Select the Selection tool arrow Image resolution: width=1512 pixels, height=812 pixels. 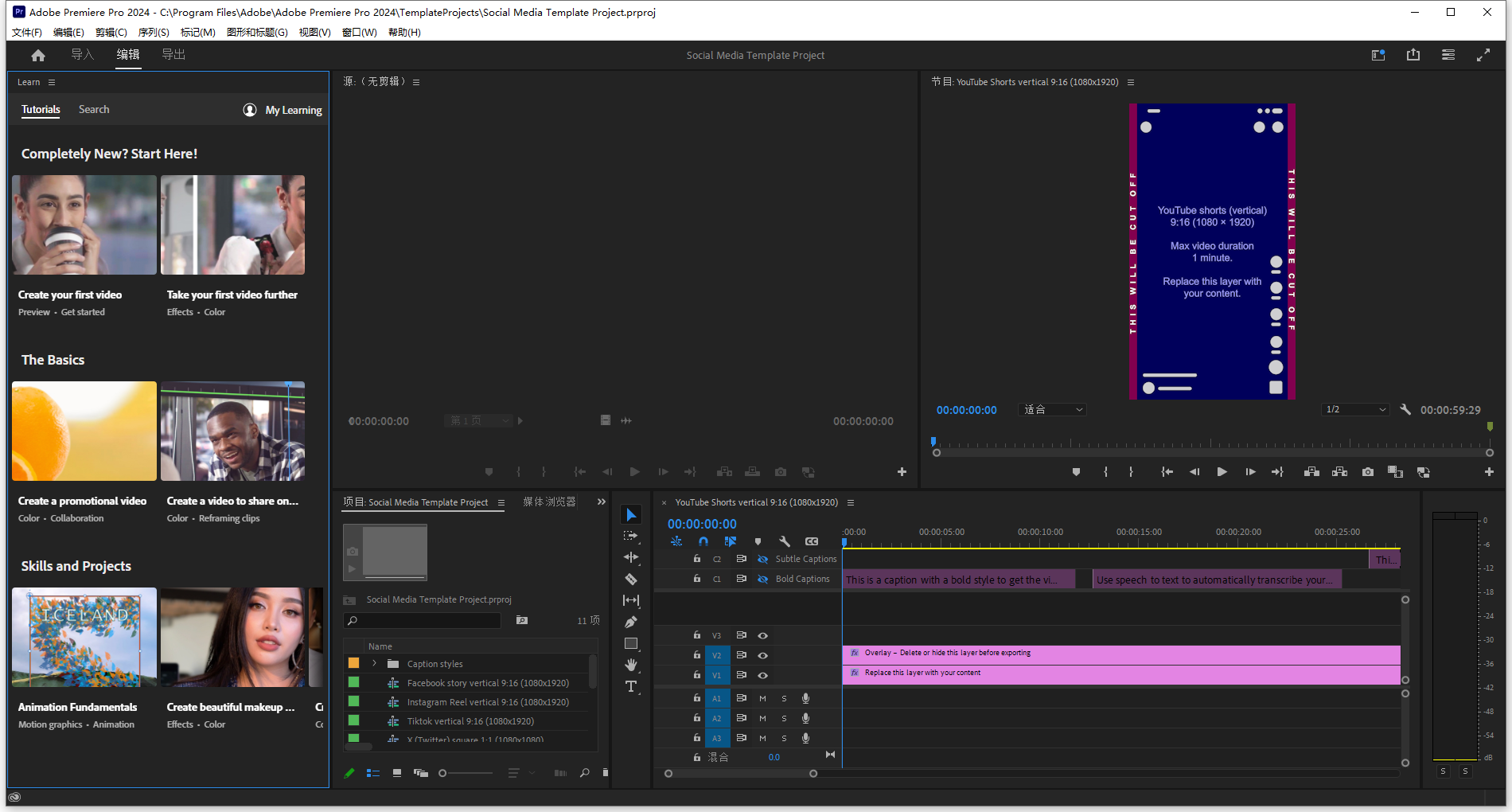631,515
